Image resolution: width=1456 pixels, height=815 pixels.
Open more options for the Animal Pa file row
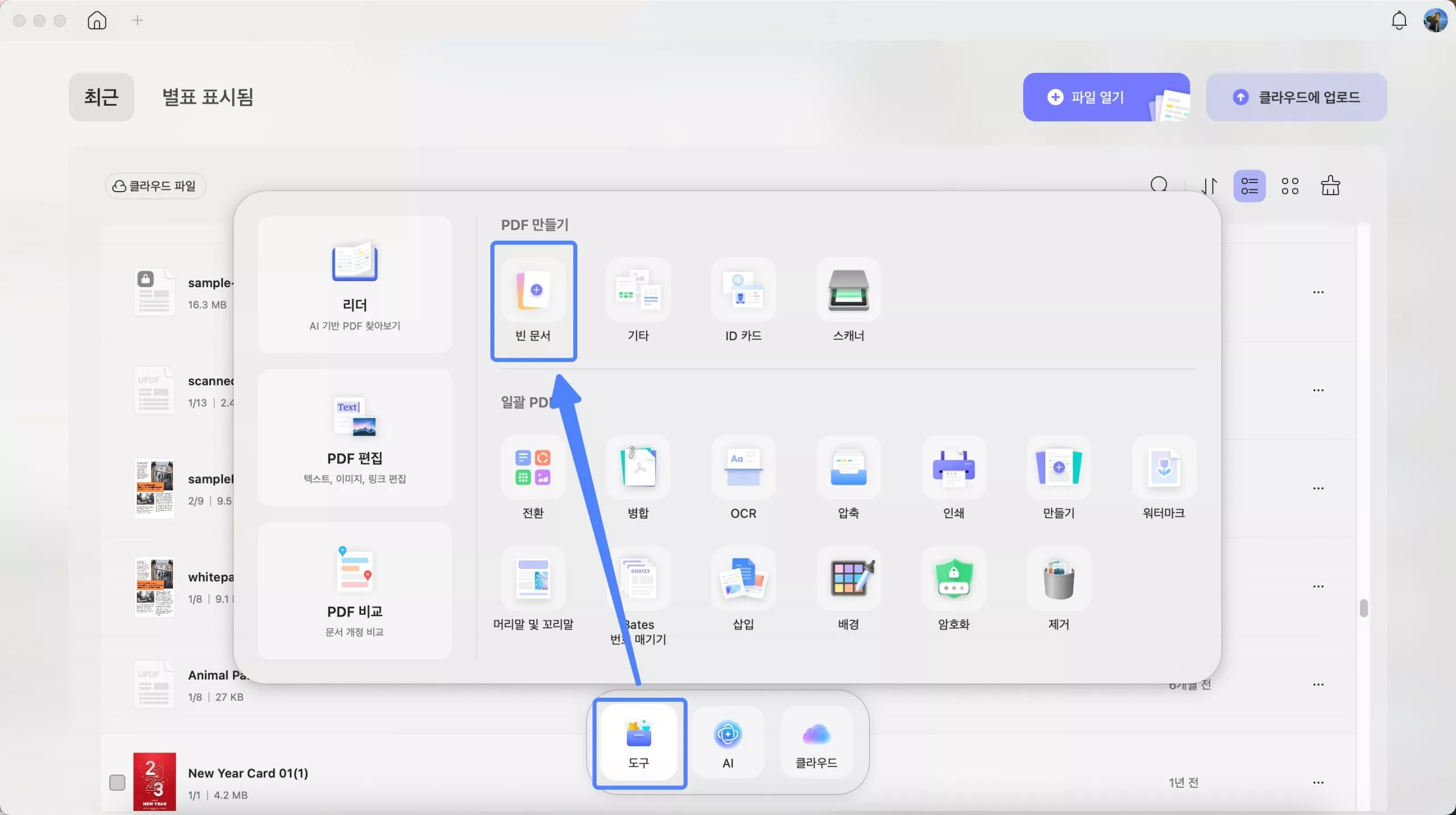(1318, 684)
